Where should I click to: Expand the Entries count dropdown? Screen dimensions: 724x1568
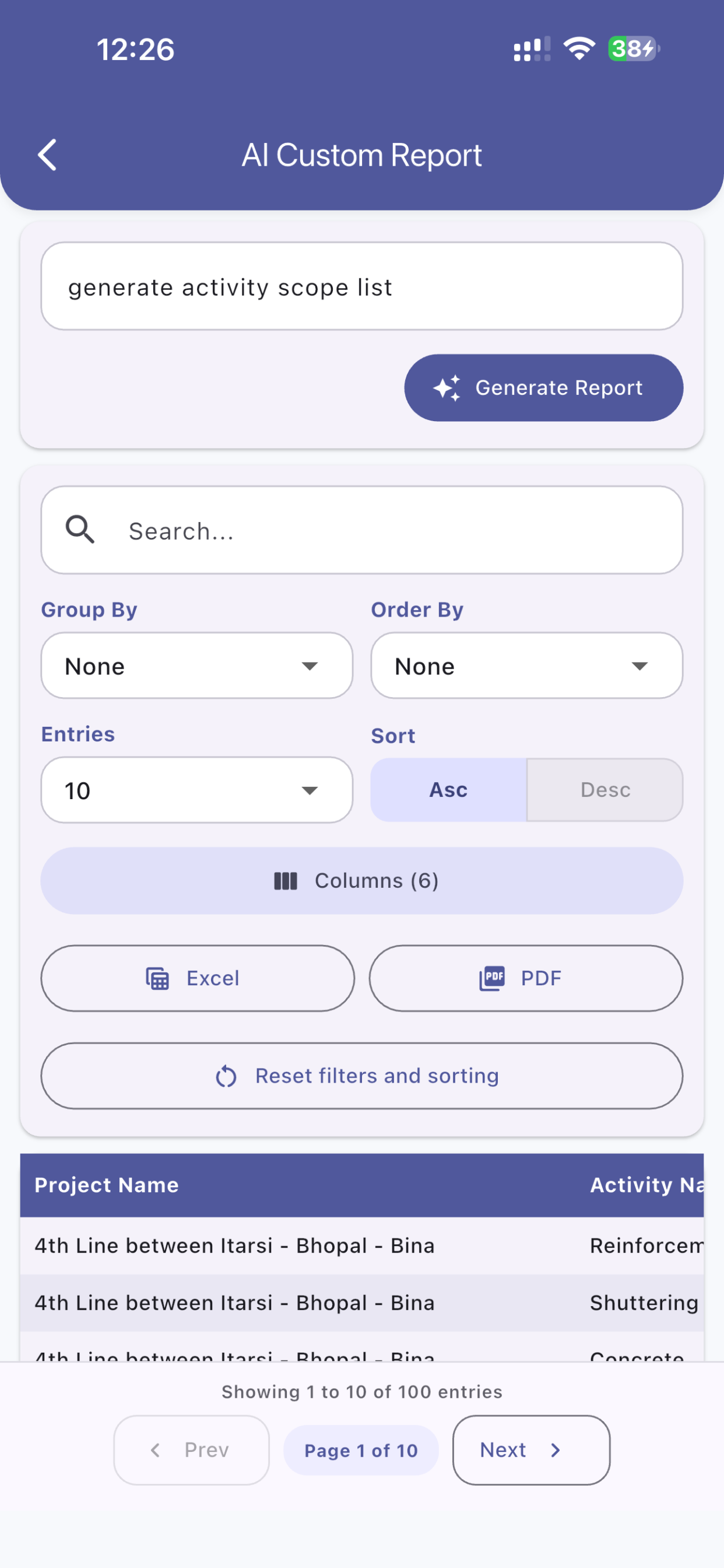tap(196, 790)
